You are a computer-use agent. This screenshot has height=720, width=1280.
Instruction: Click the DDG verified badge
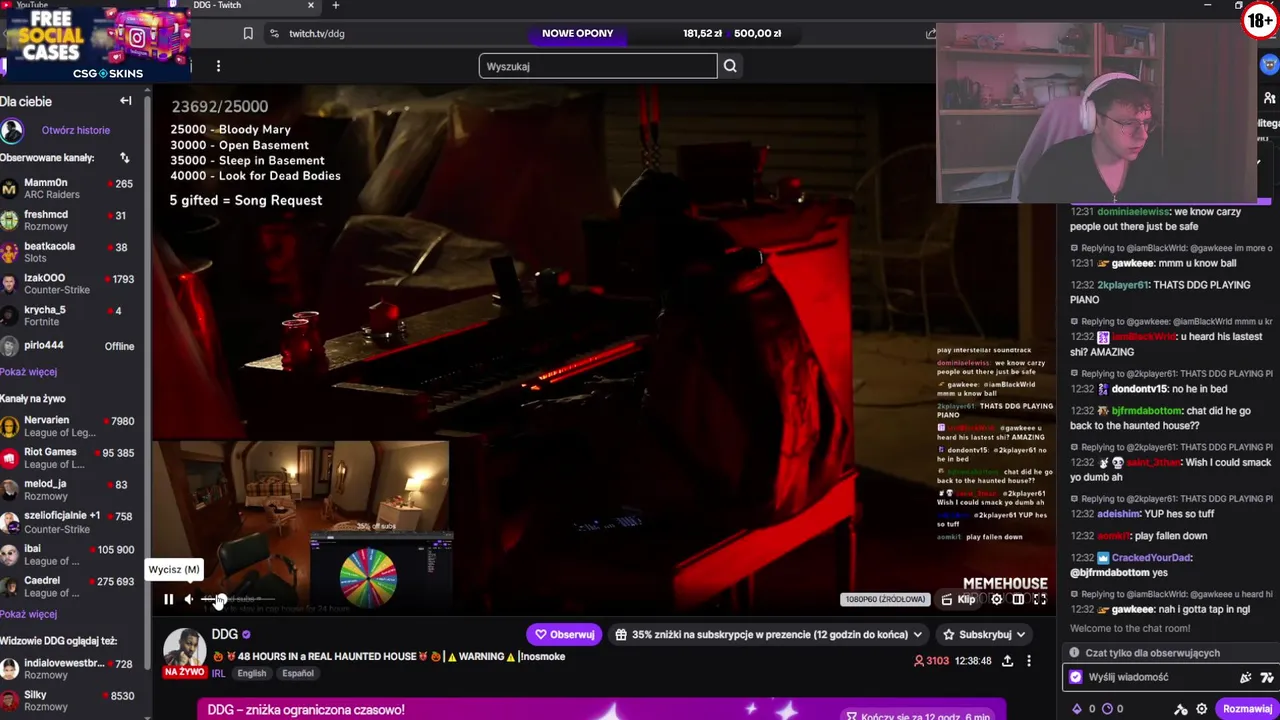246,634
